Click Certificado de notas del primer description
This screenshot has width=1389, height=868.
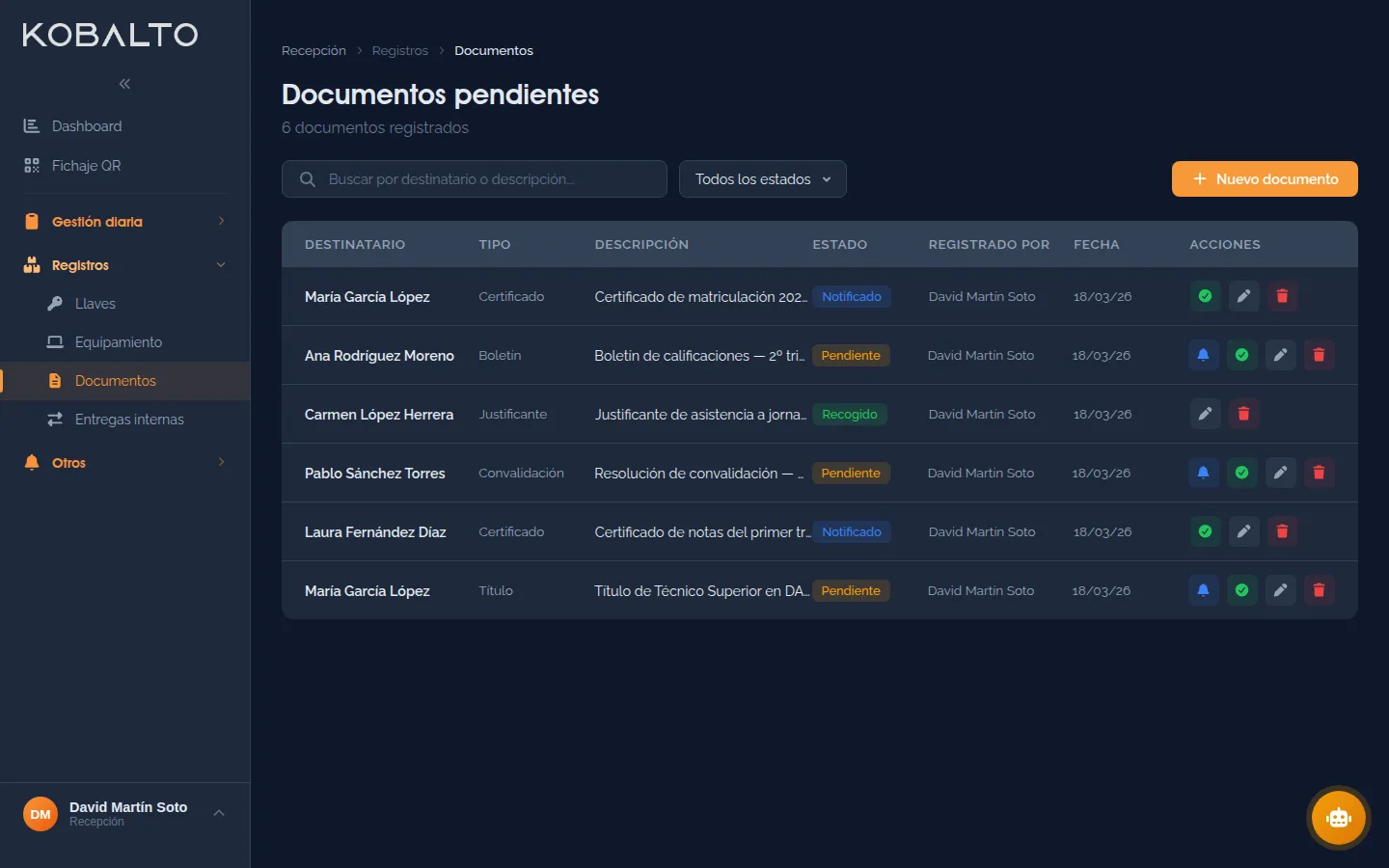(x=702, y=532)
